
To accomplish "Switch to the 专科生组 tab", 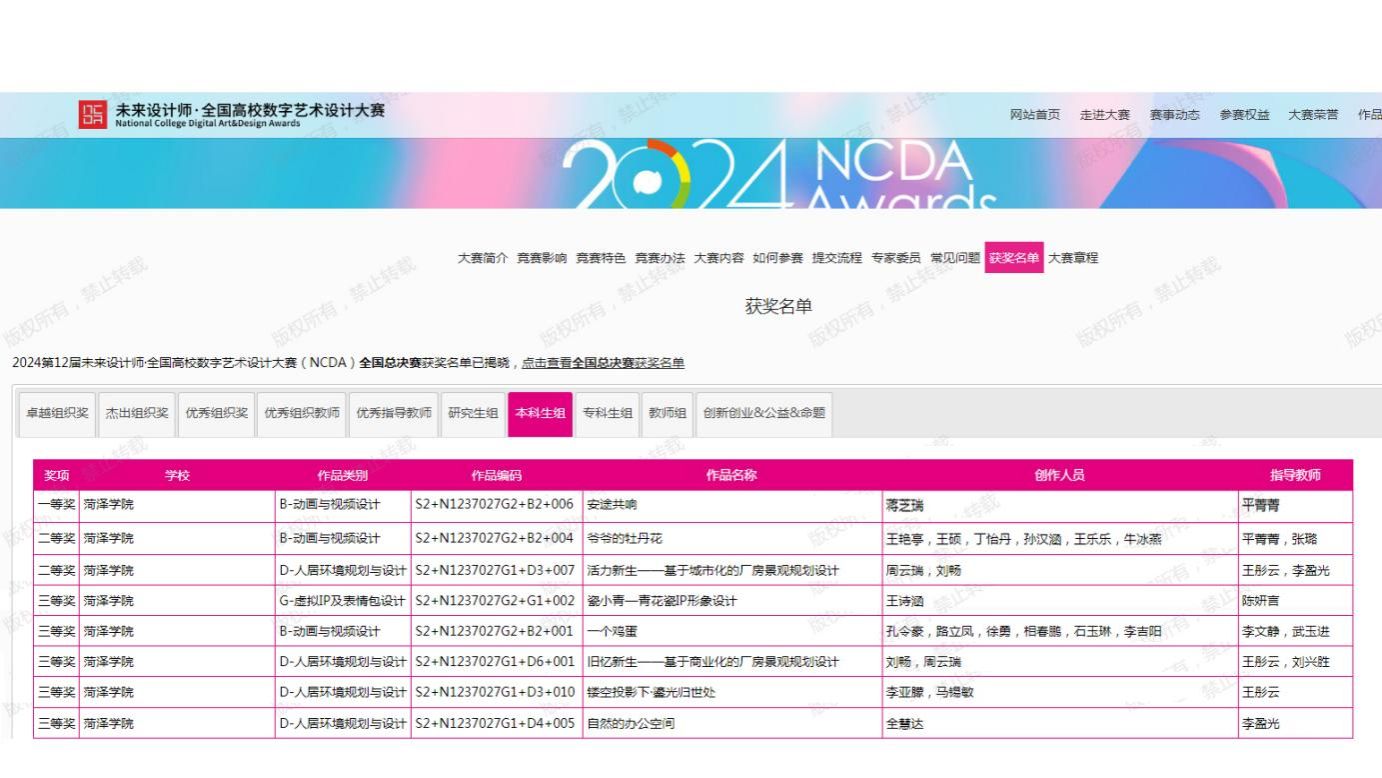I will [x=608, y=414].
